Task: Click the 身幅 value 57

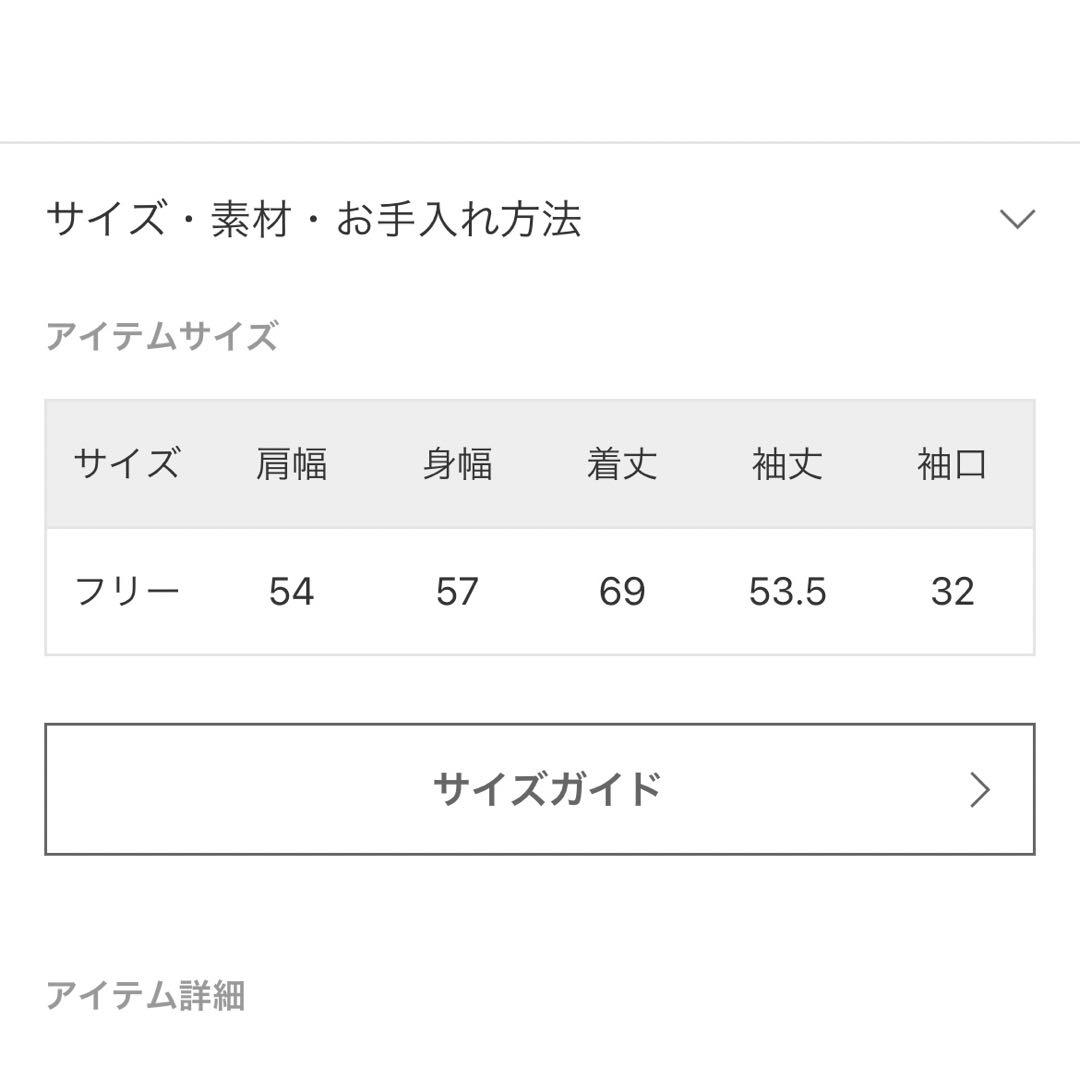Action: click(x=457, y=592)
